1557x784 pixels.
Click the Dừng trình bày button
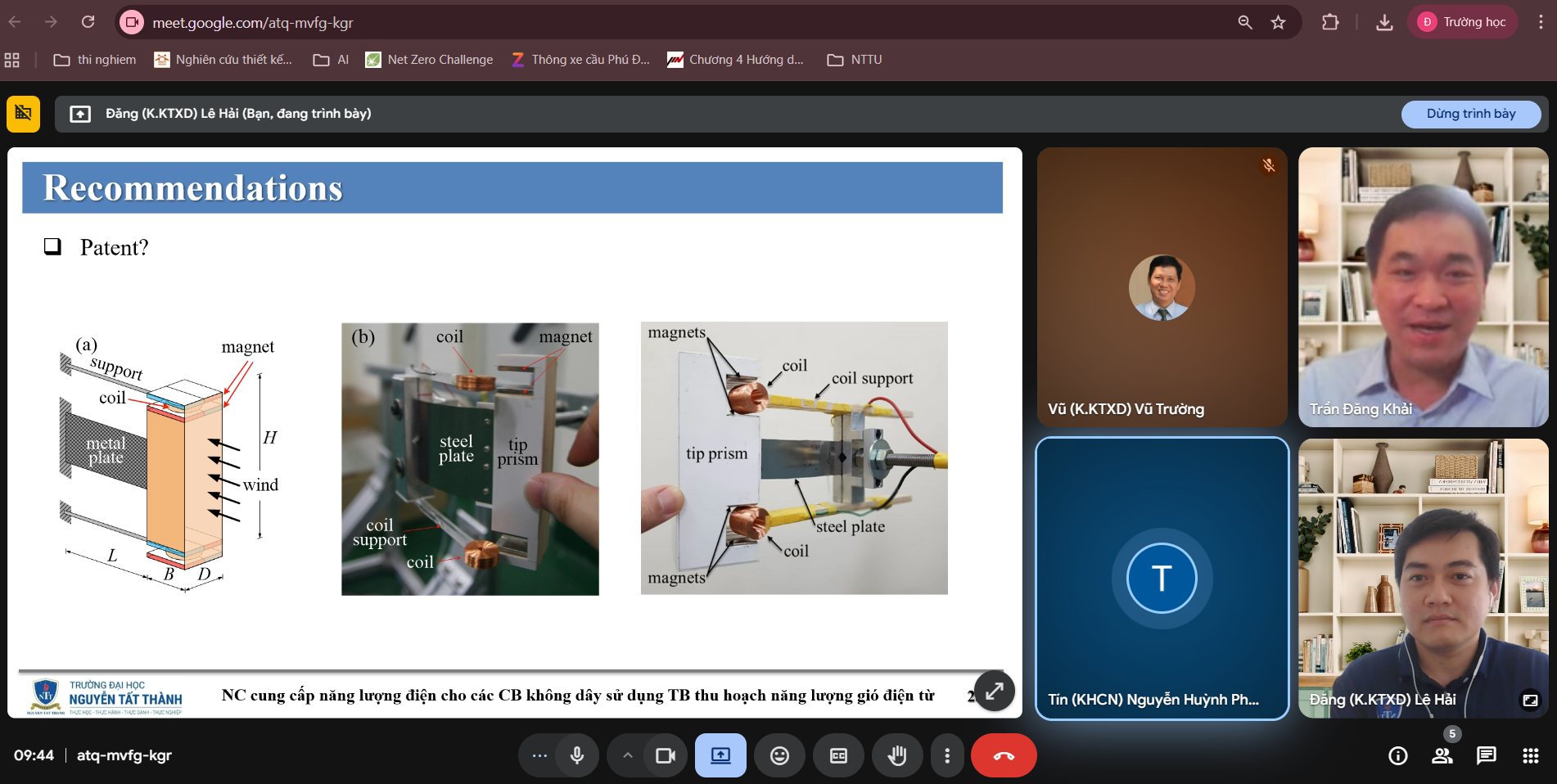click(x=1470, y=114)
